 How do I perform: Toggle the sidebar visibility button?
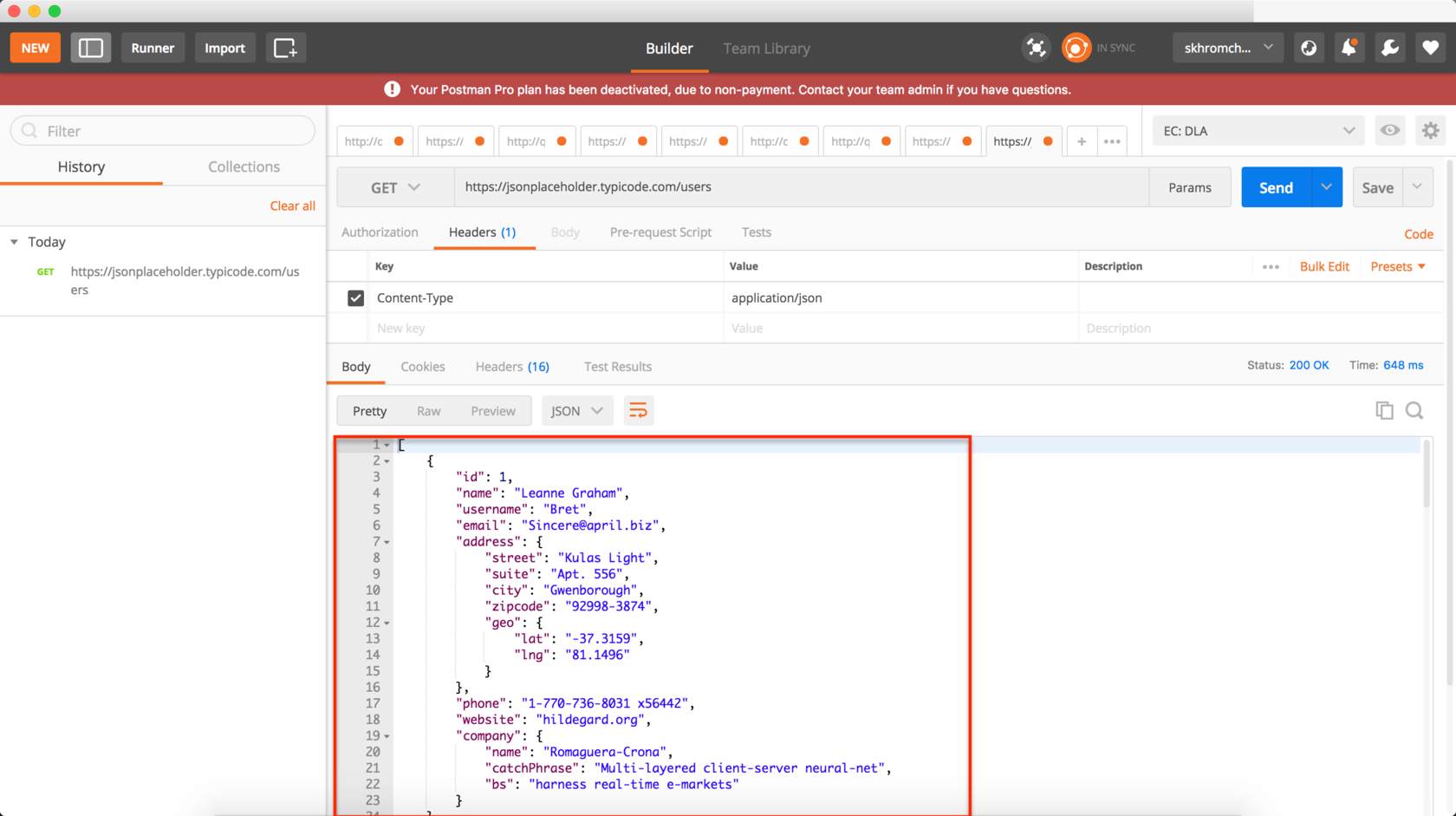tap(91, 48)
